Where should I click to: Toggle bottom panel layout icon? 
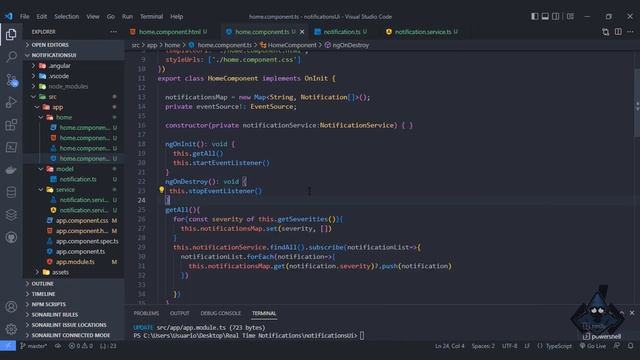pyautogui.click(x=545, y=16)
